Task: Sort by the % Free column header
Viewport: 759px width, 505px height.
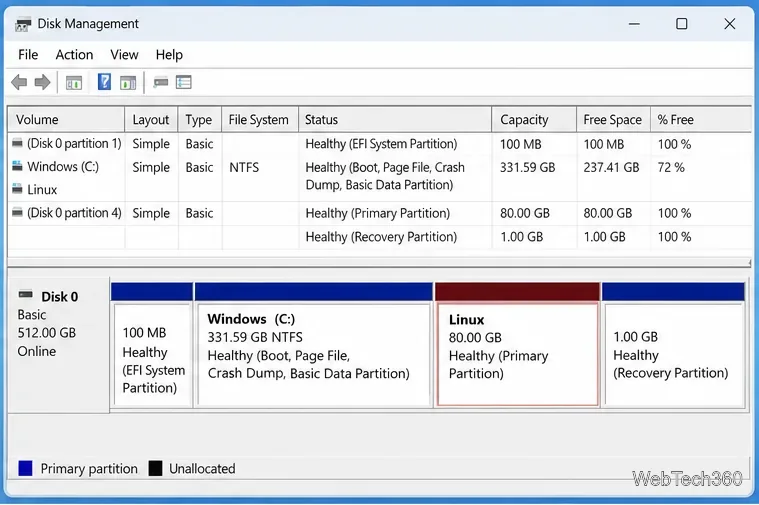Action: coord(701,120)
